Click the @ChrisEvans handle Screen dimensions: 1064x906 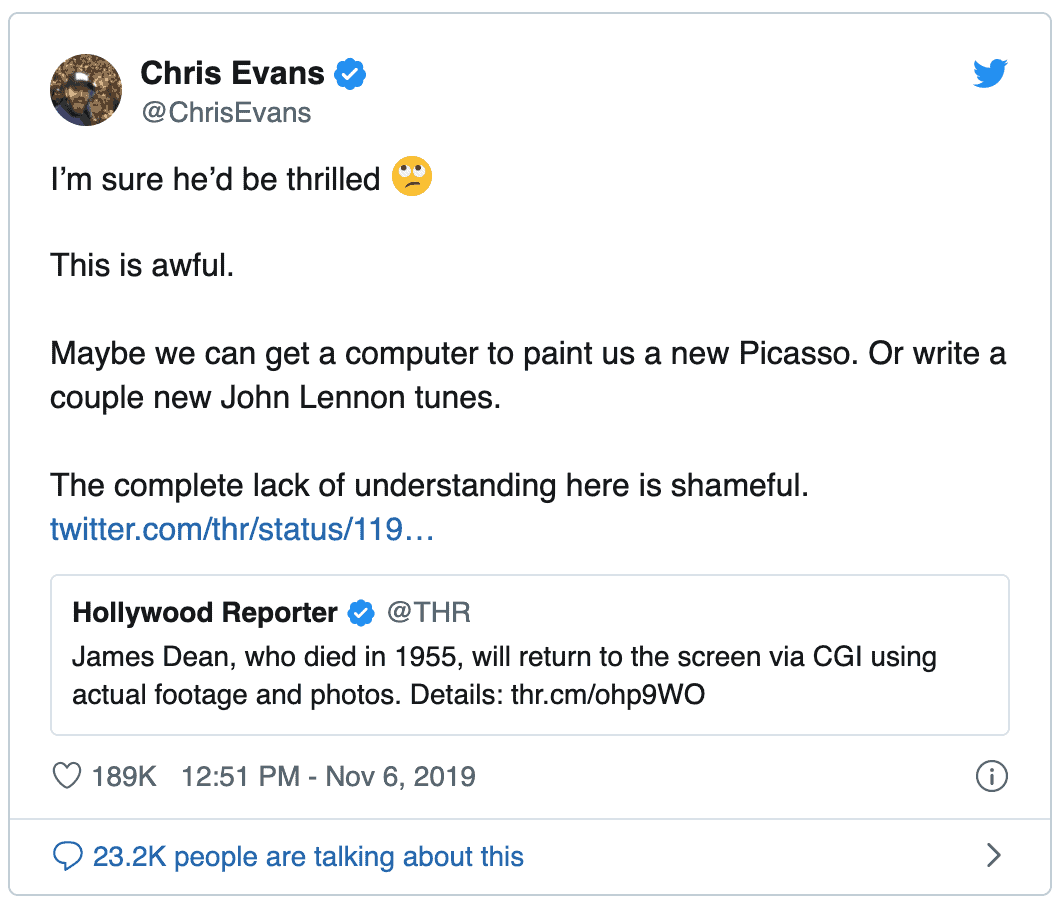pos(225,112)
